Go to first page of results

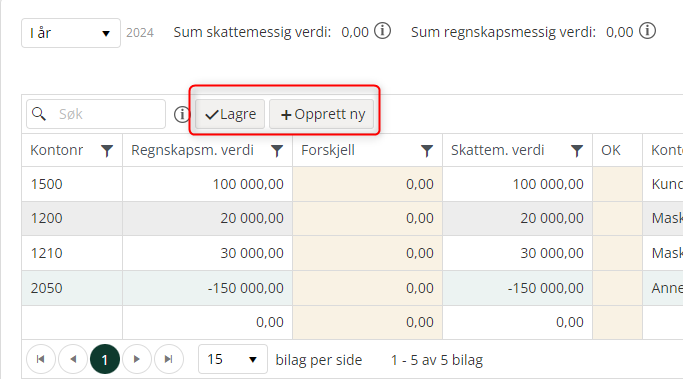coord(41,359)
